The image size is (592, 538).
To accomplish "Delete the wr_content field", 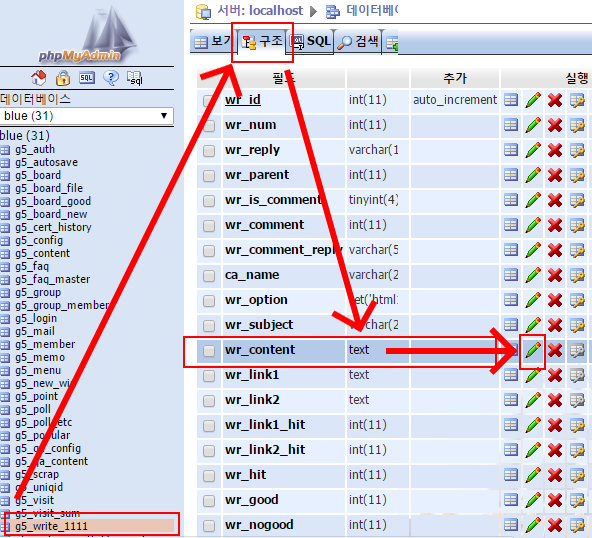I will click(555, 350).
